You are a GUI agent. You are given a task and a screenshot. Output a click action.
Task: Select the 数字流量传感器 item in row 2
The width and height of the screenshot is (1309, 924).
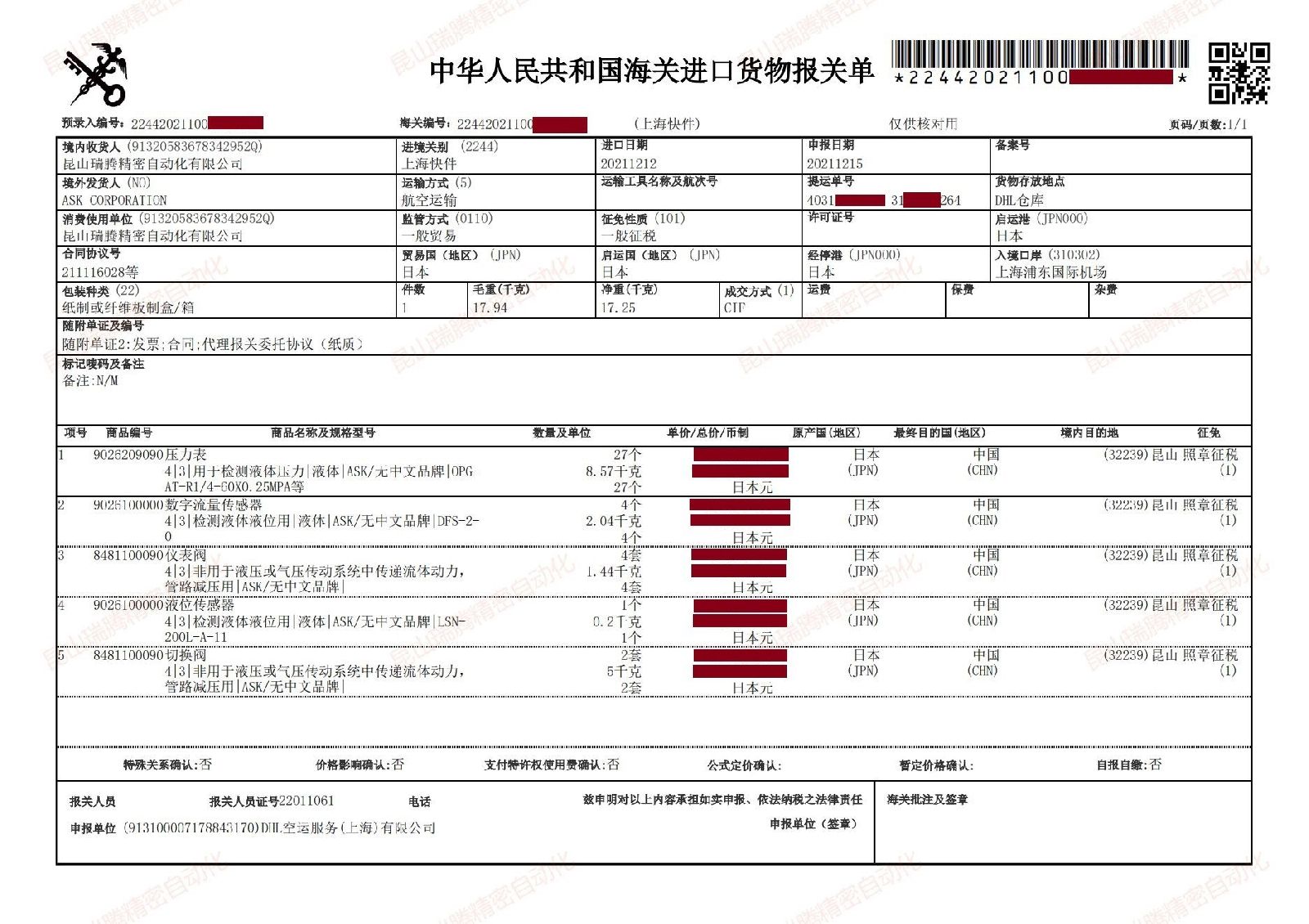213,505
